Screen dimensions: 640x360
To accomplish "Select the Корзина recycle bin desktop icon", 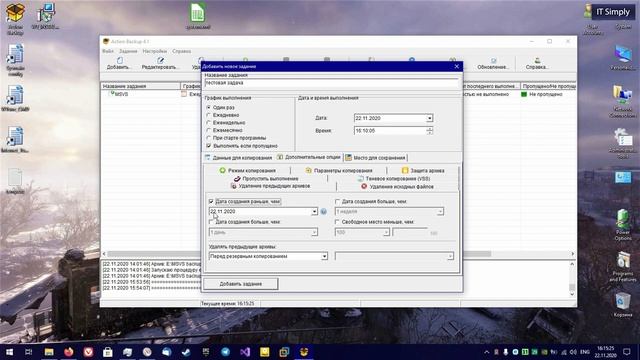I will [x=622, y=304].
